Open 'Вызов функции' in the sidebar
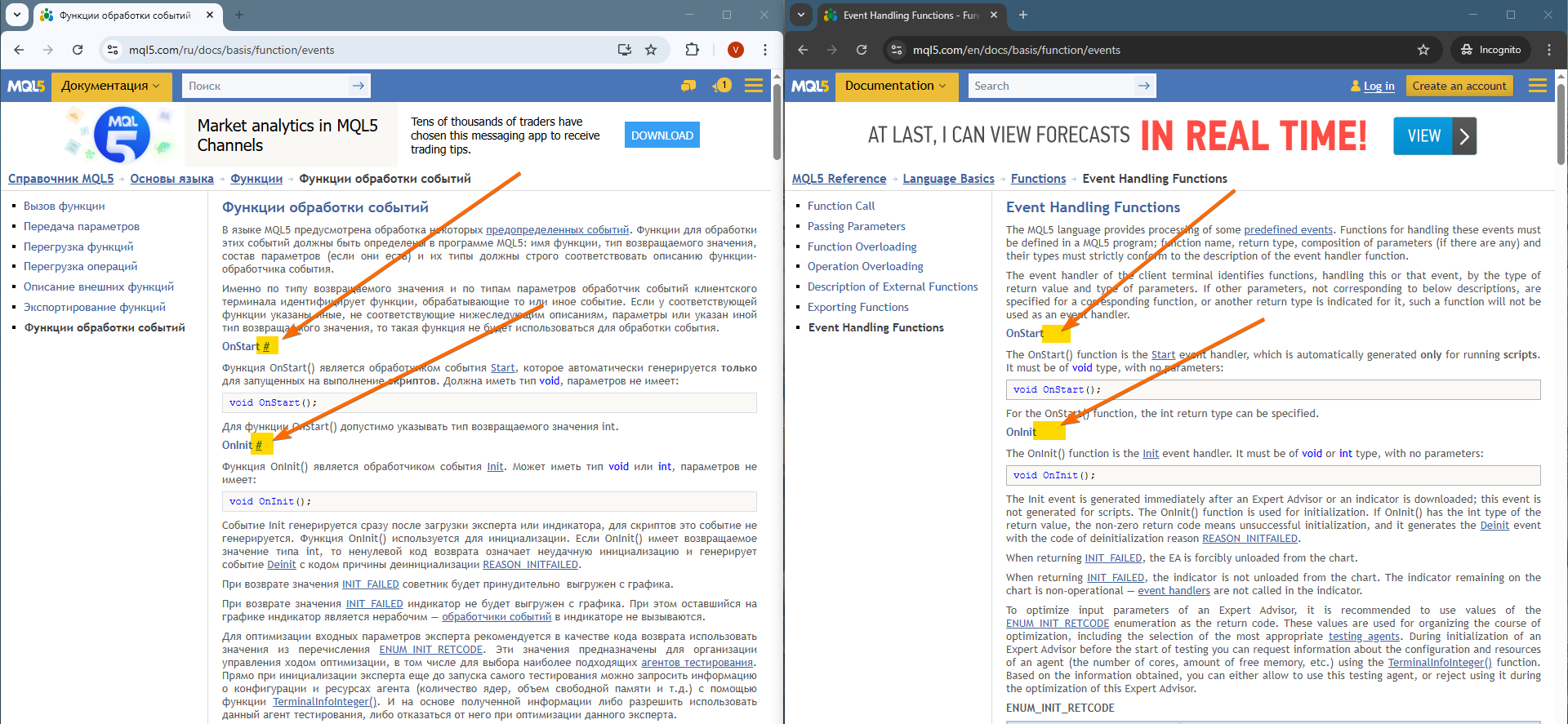The width and height of the screenshot is (1568, 724). (x=64, y=206)
